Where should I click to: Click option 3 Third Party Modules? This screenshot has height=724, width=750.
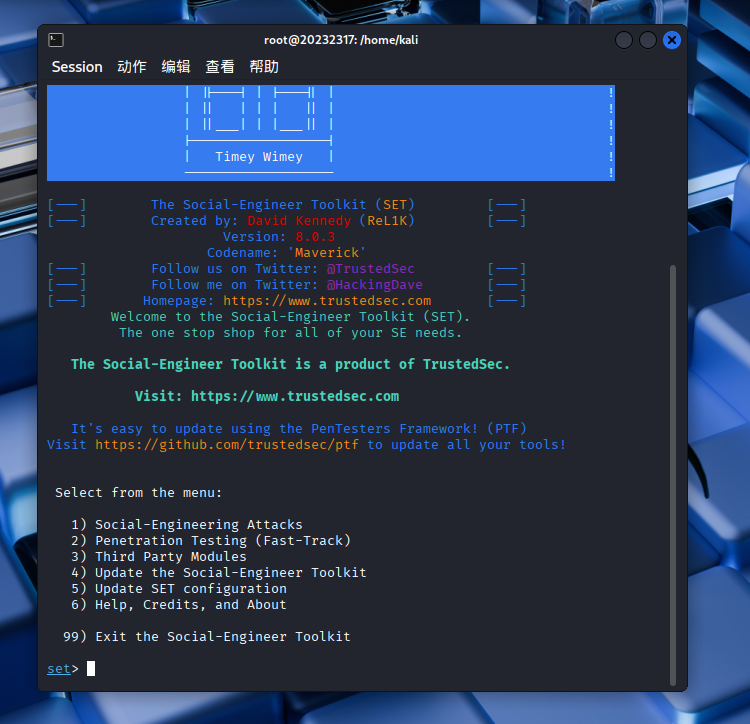click(x=159, y=557)
